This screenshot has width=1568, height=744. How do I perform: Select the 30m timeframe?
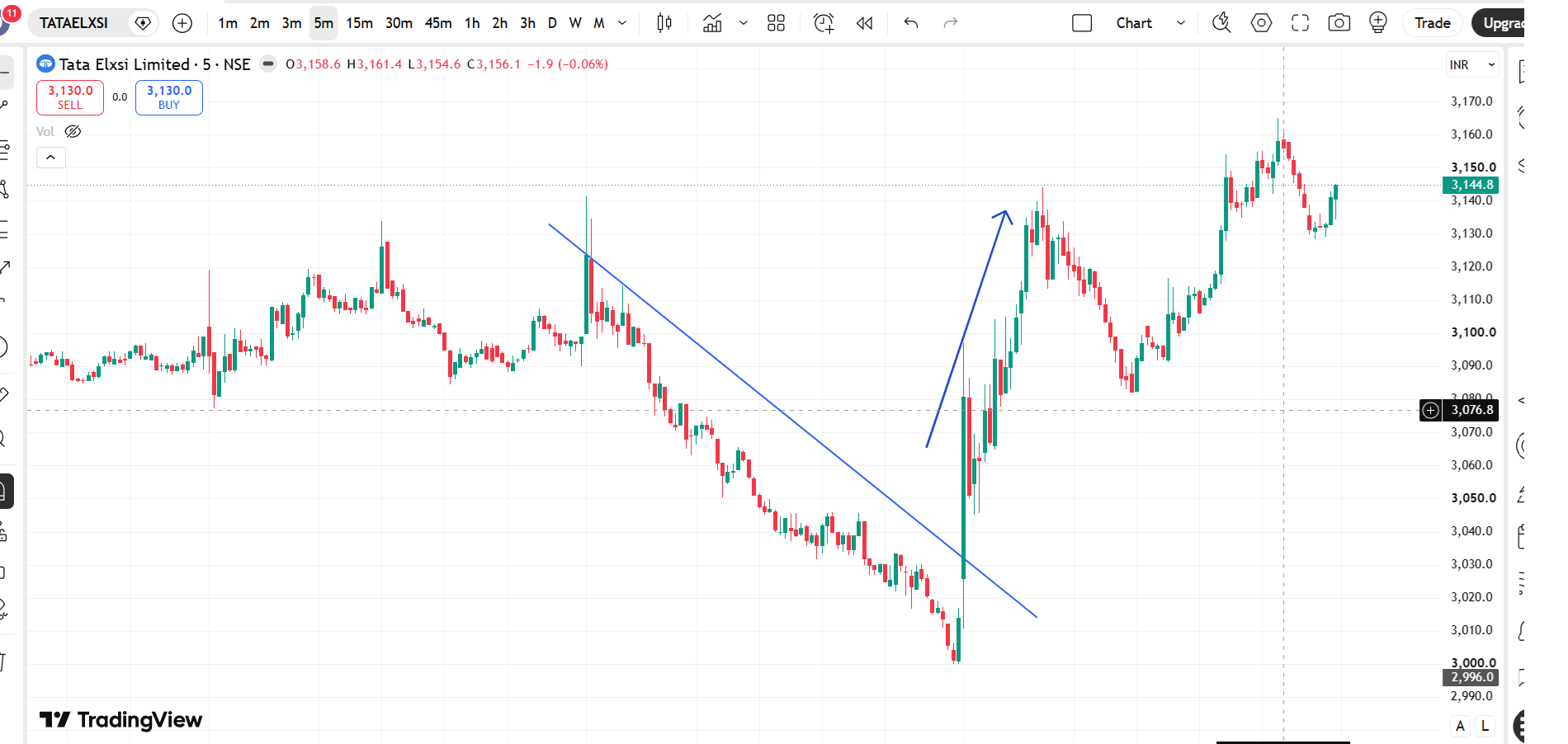[x=399, y=23]
